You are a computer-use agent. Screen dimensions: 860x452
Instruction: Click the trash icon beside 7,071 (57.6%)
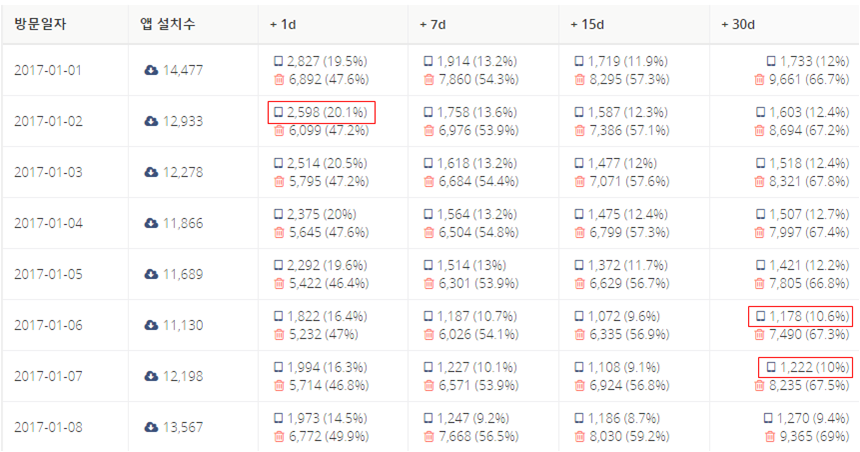(579, 180)
